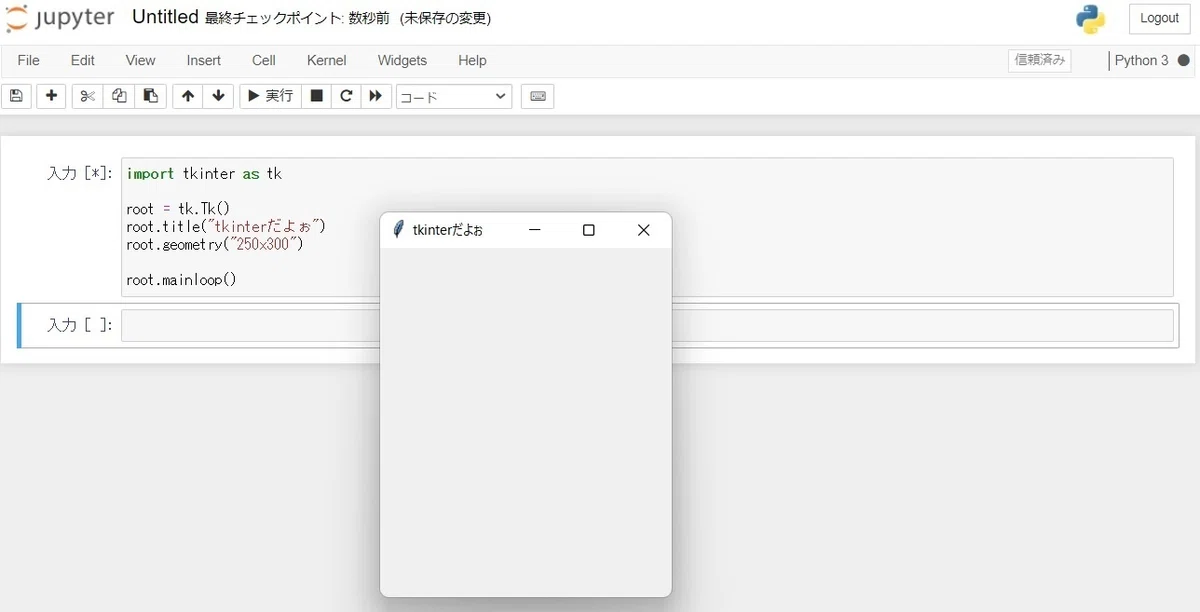Image resolution: width=1200 pixels, height=612 pixels.
Task: Click the 入力 [*] cell prompt
Action: (x=80, y=174)
